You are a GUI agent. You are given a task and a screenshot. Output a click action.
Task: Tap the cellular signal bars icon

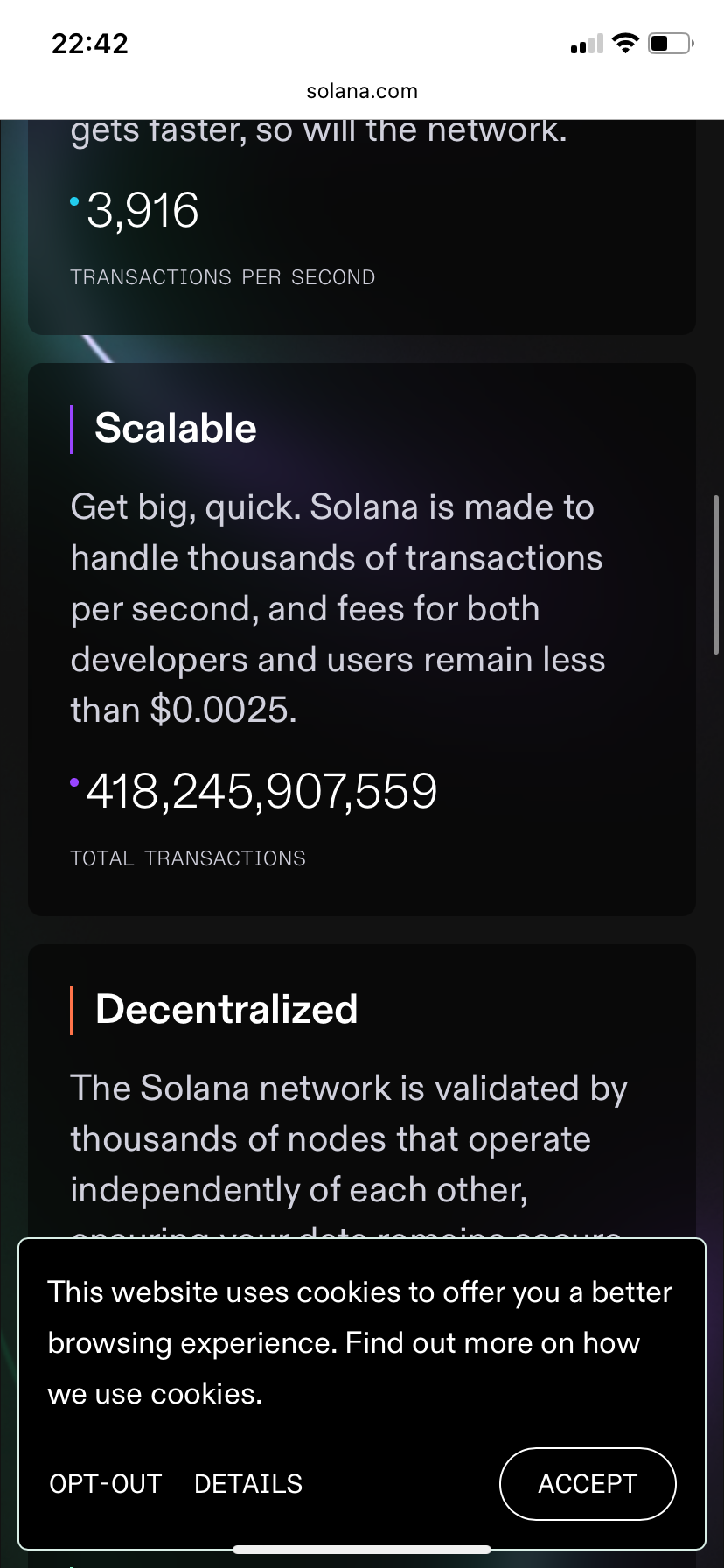(x=587, y=44)
